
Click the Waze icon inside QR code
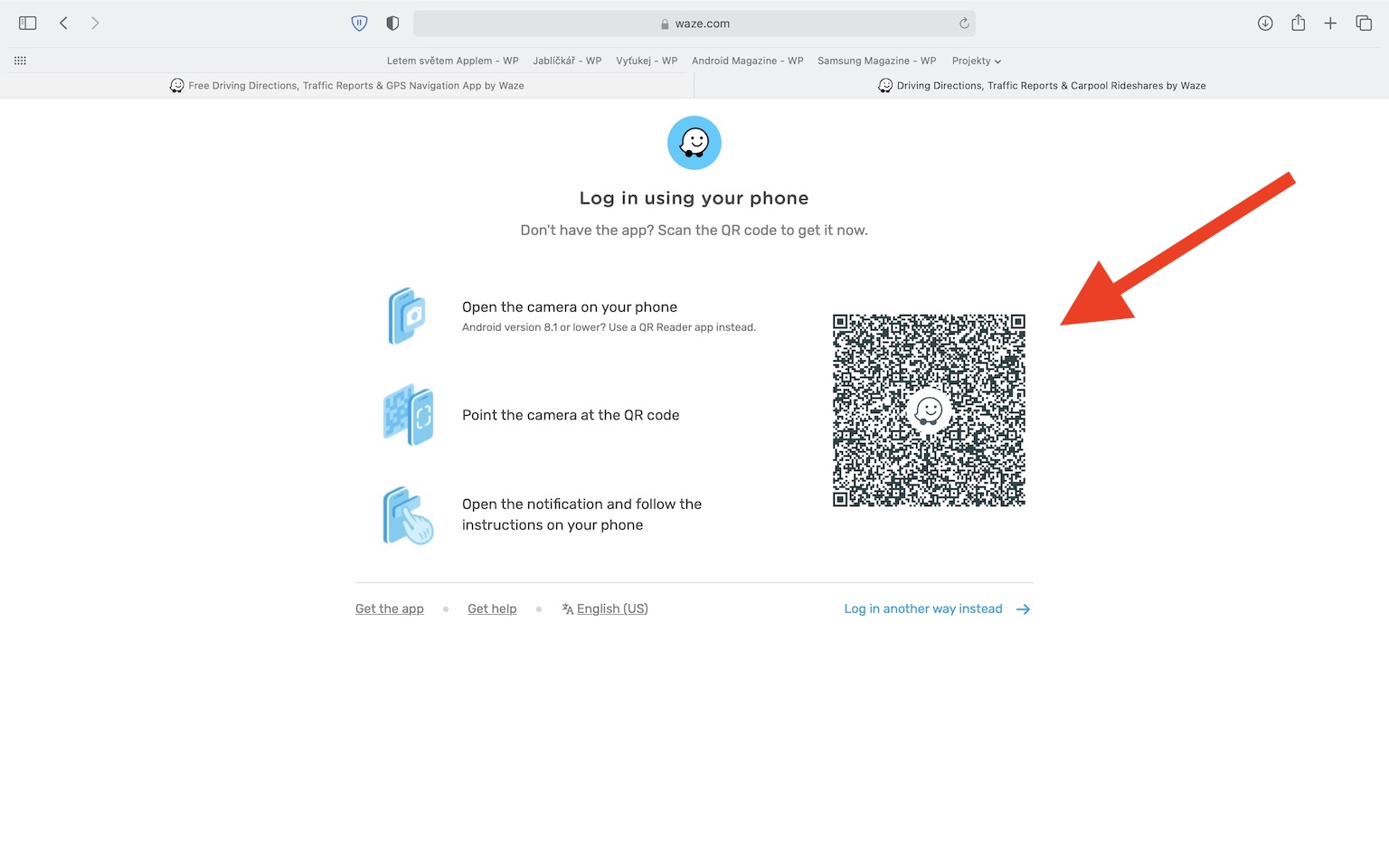(929, 411)
